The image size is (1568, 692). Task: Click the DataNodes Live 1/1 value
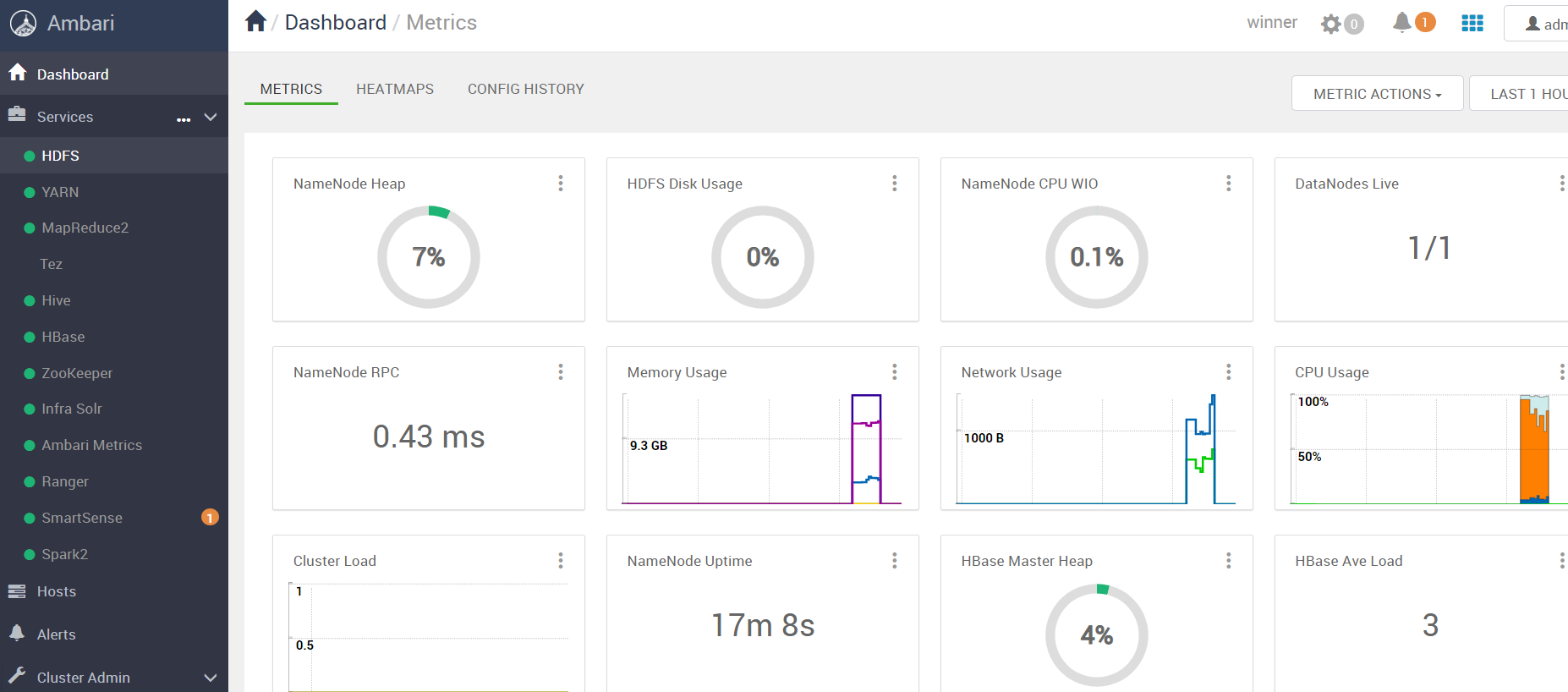coord(1429,248)
